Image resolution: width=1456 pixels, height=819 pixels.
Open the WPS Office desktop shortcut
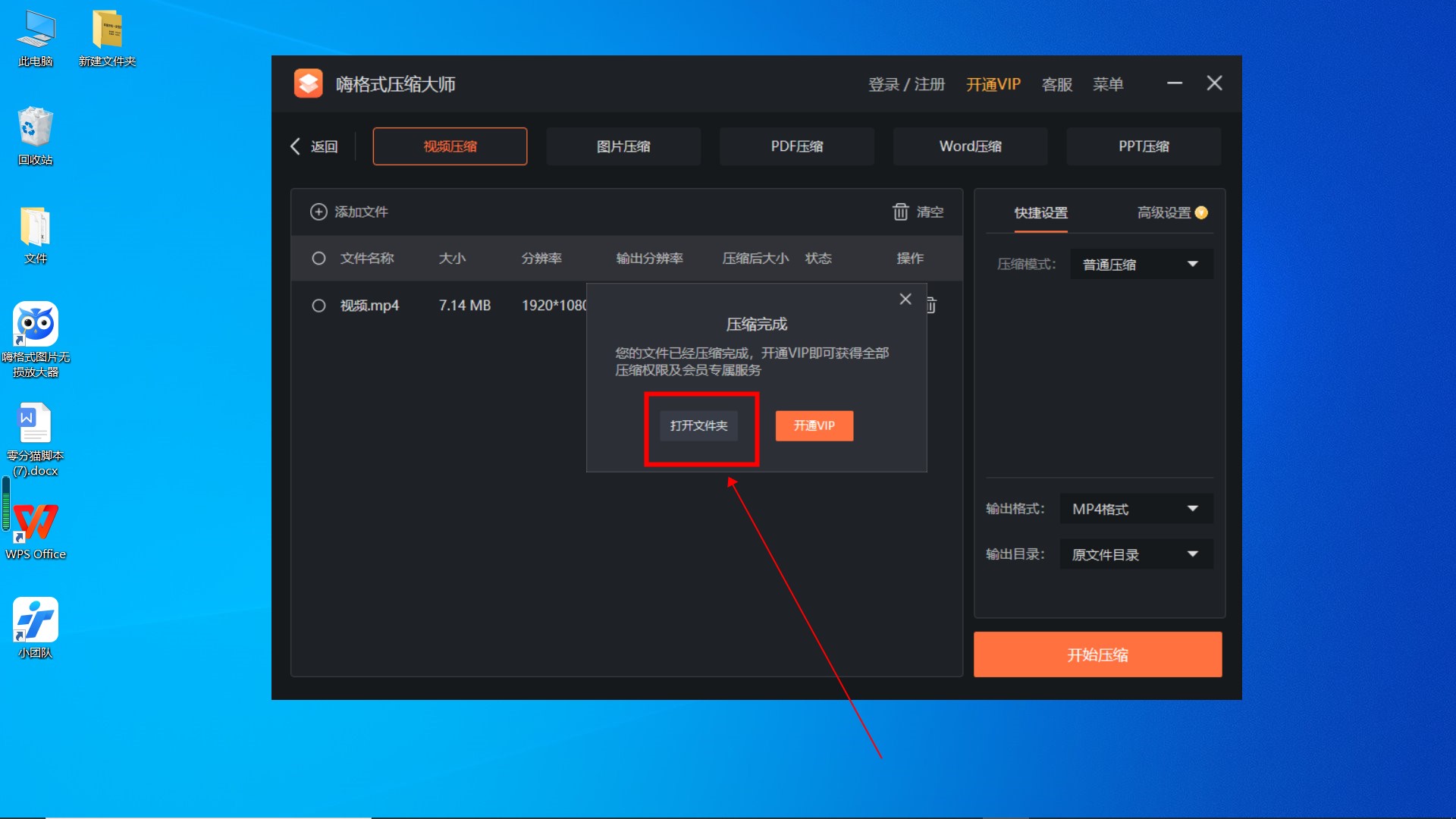click(x=35, y=522)
